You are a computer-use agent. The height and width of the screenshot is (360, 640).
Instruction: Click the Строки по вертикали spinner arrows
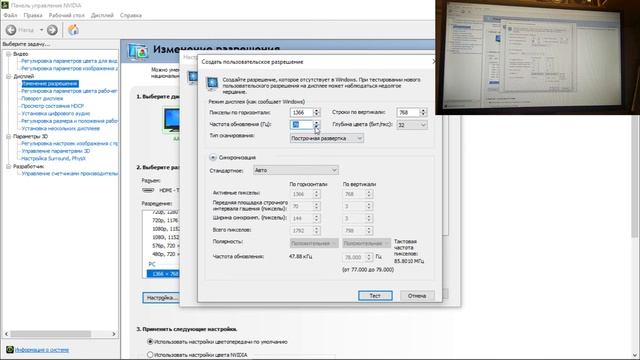coord(423,112)
